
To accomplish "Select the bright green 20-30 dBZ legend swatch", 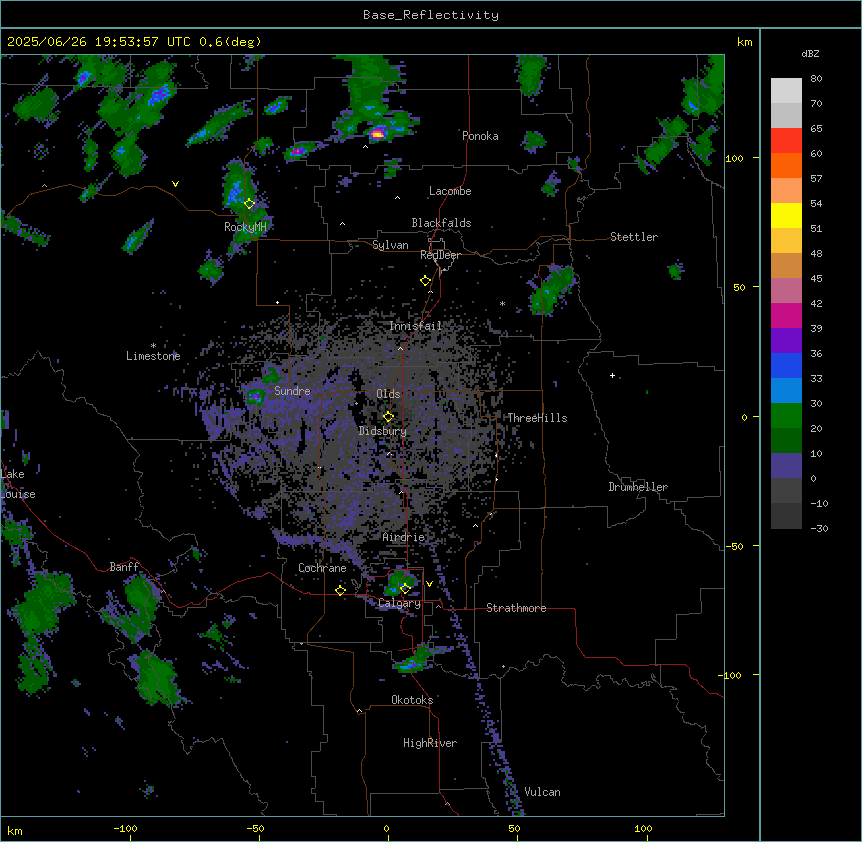I will [786, 416].
